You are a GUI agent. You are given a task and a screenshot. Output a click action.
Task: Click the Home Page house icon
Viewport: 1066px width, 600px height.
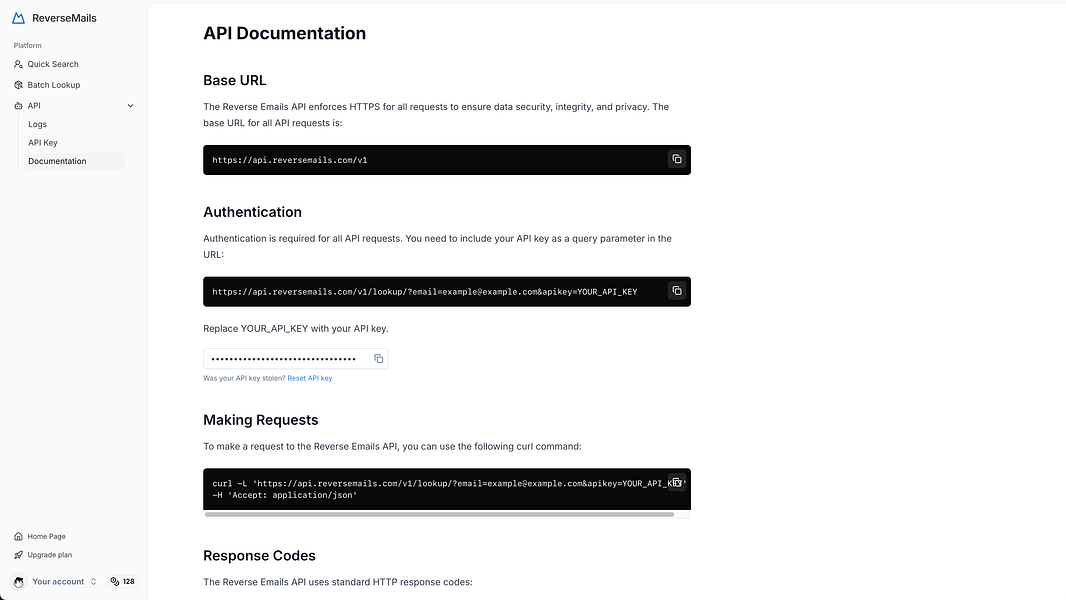pyautogui.click(x=18, y=536)
